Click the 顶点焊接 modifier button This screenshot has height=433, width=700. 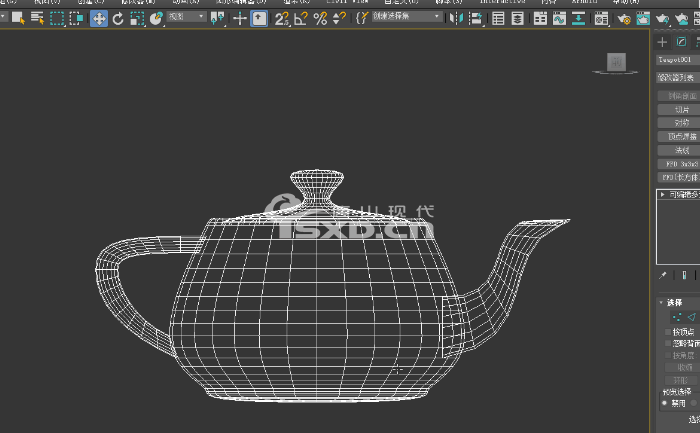pos(679,137)
